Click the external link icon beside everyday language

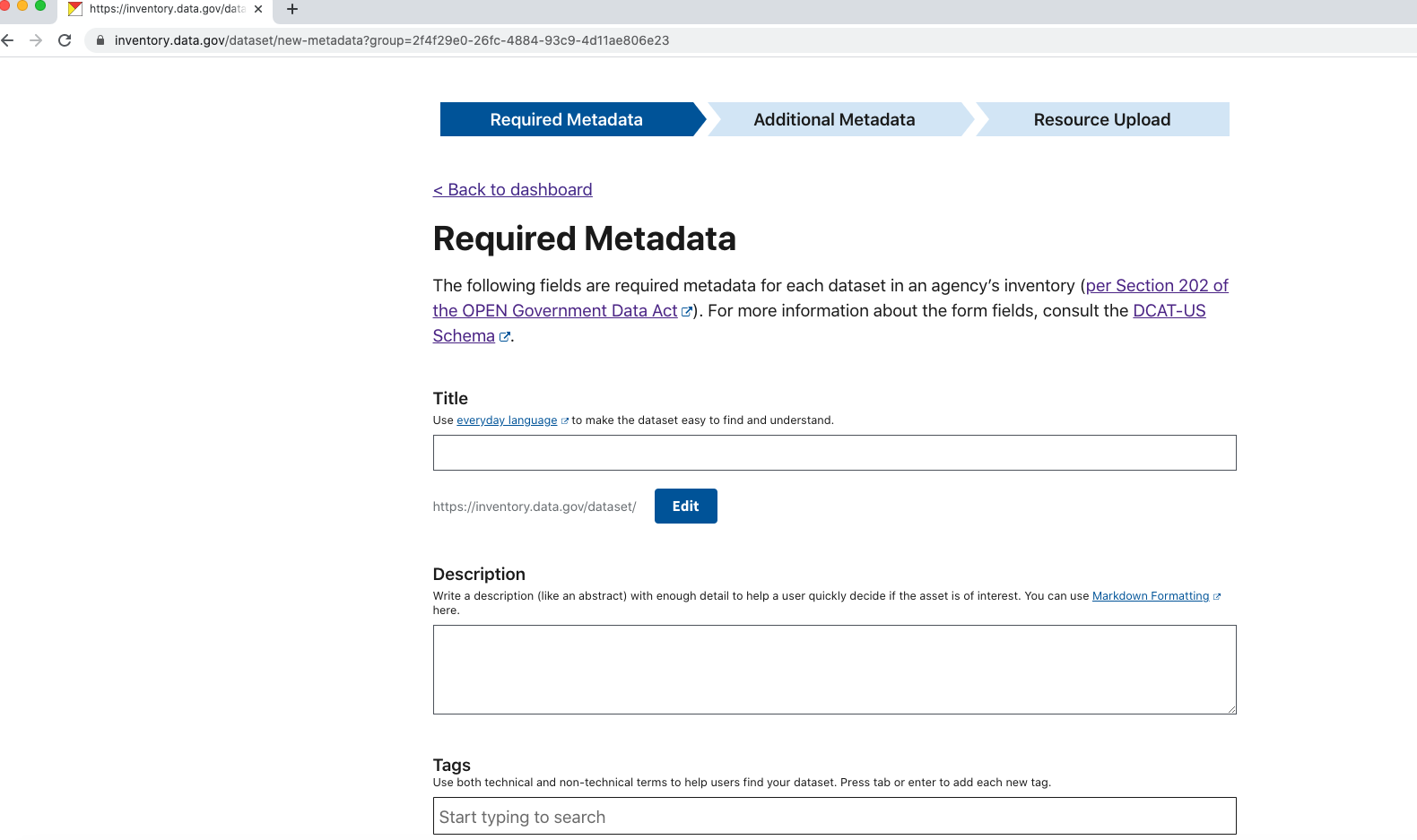pyautogui.click(x=564, y=420)
